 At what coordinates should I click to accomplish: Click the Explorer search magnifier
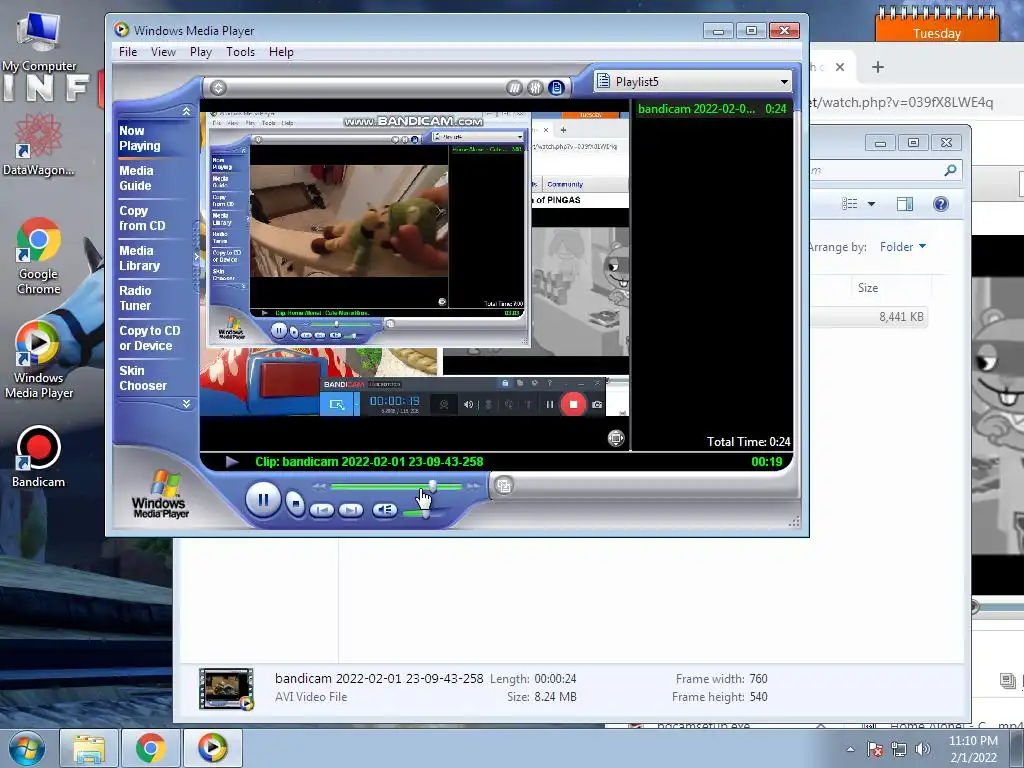tap(950, 170)
